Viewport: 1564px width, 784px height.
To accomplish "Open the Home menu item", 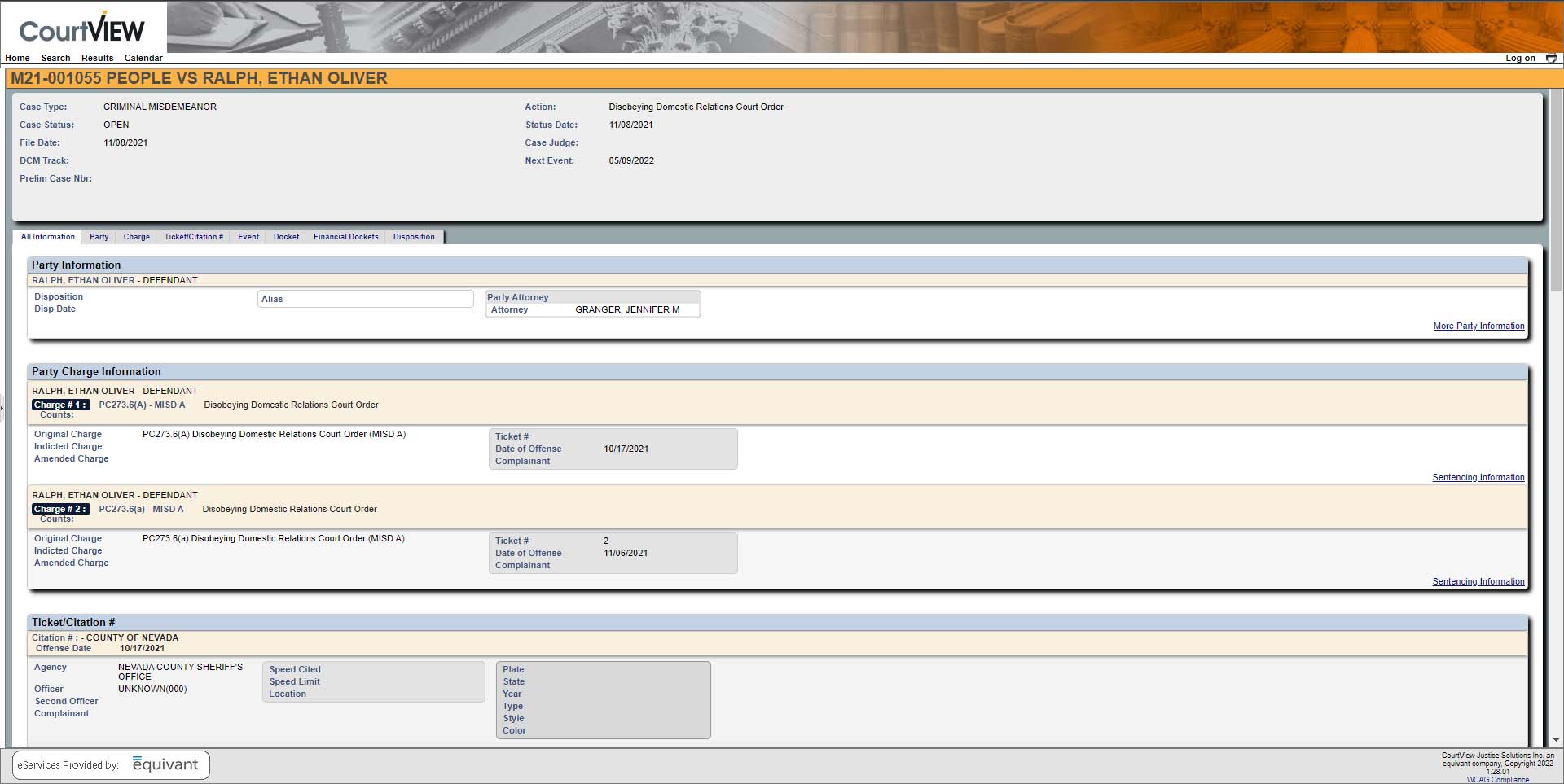I will [17, 58].
